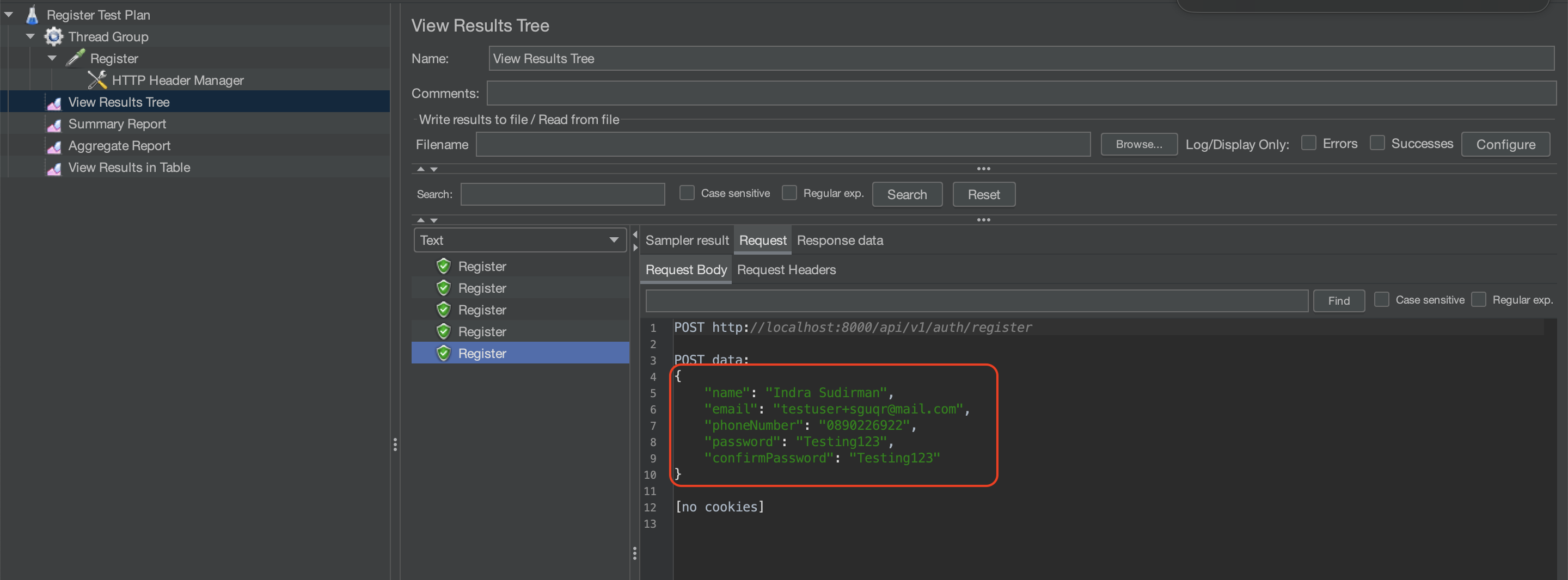1568x580 pixels.
Task: Click the HTTP Header Manager wrench icon
Action: pos(97,80)
